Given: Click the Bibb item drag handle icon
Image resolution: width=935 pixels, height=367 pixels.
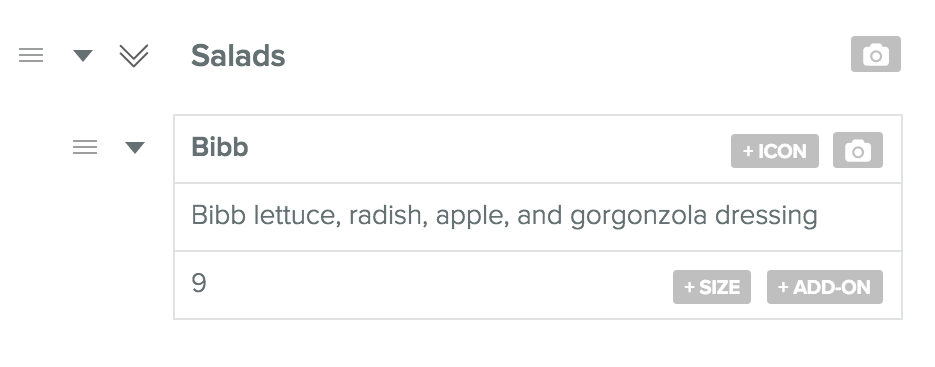Looking at the screenshot, I should 85,147.
